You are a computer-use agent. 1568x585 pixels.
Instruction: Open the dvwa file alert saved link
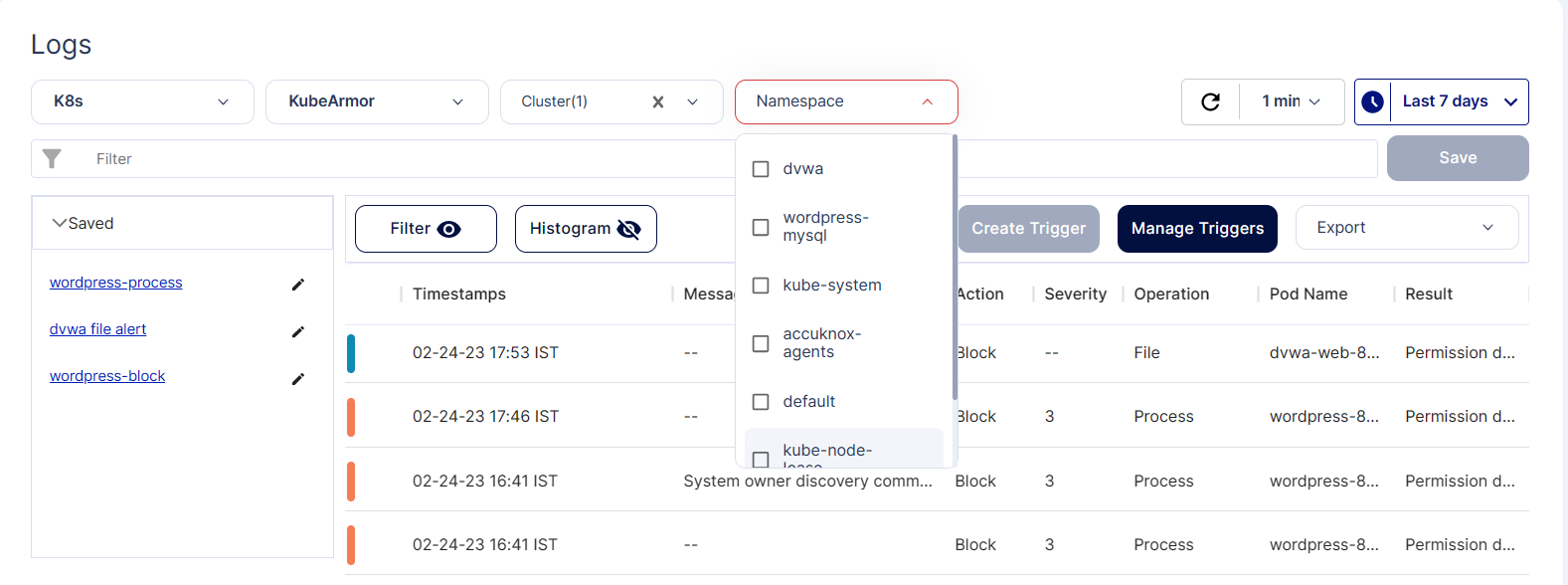pos(97,329)
